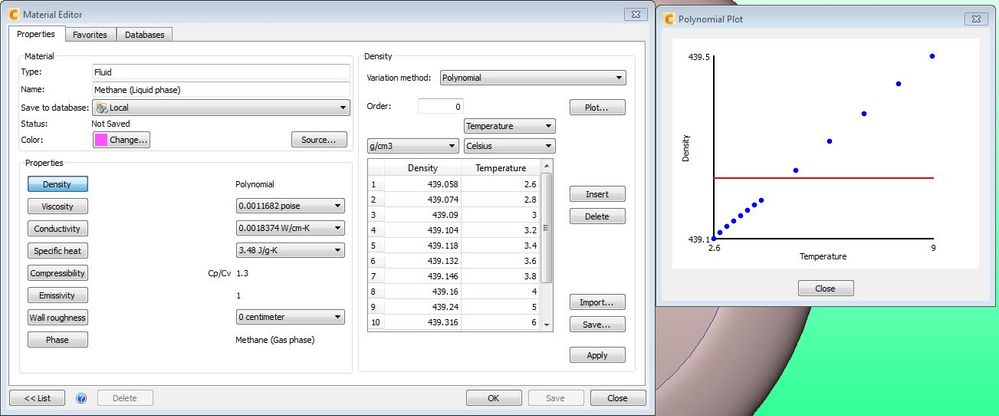The image size is (999, 416).
Task: Click the Import... button
Action: [597, 303]
